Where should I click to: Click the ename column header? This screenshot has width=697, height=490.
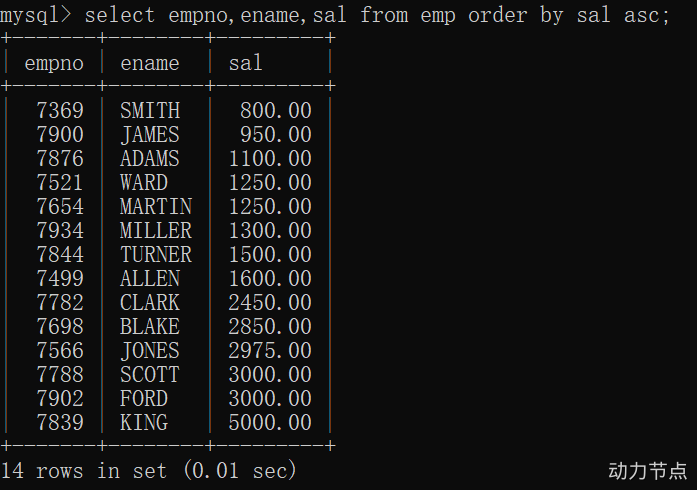point(150,63)
